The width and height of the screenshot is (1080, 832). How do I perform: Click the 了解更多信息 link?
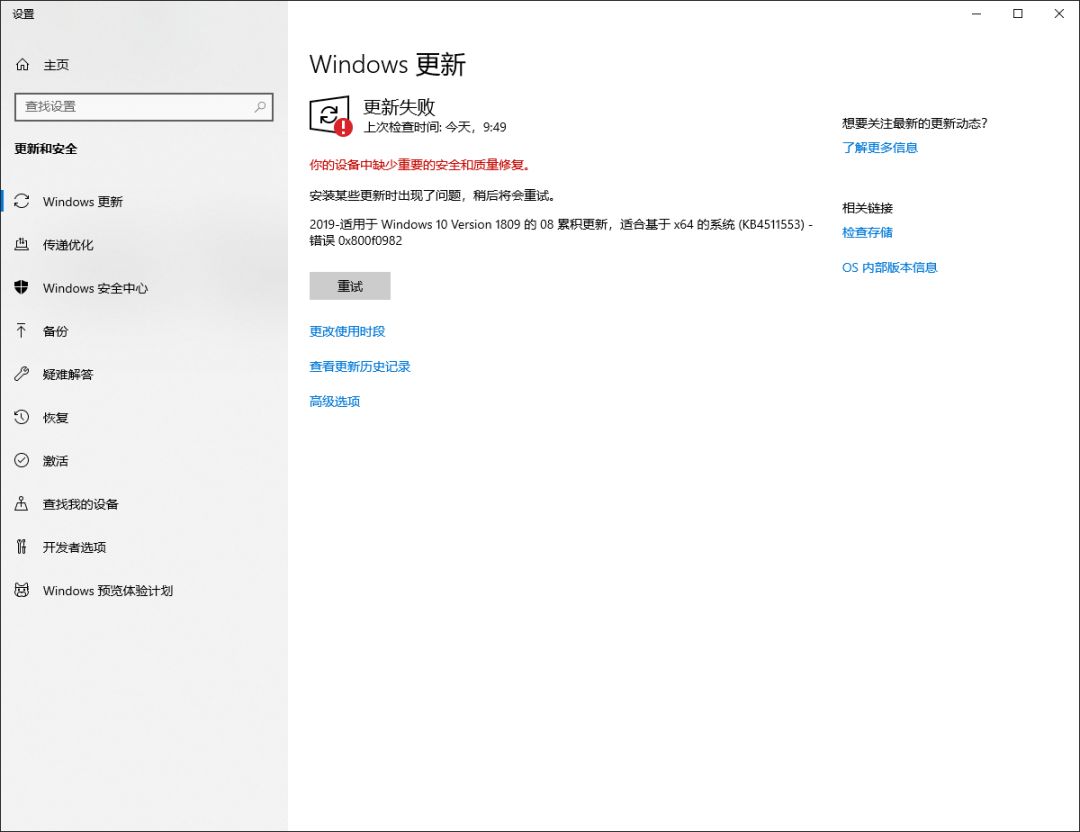tap(878, 147)
